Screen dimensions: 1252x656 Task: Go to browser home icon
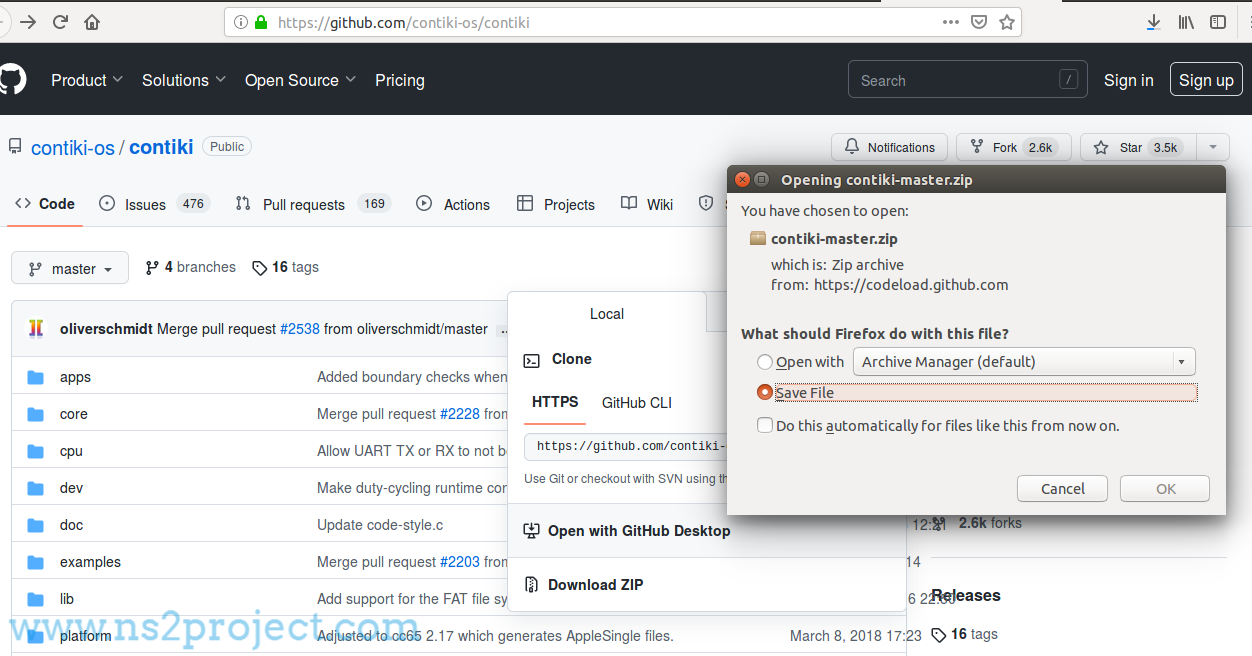pos(92,22)
